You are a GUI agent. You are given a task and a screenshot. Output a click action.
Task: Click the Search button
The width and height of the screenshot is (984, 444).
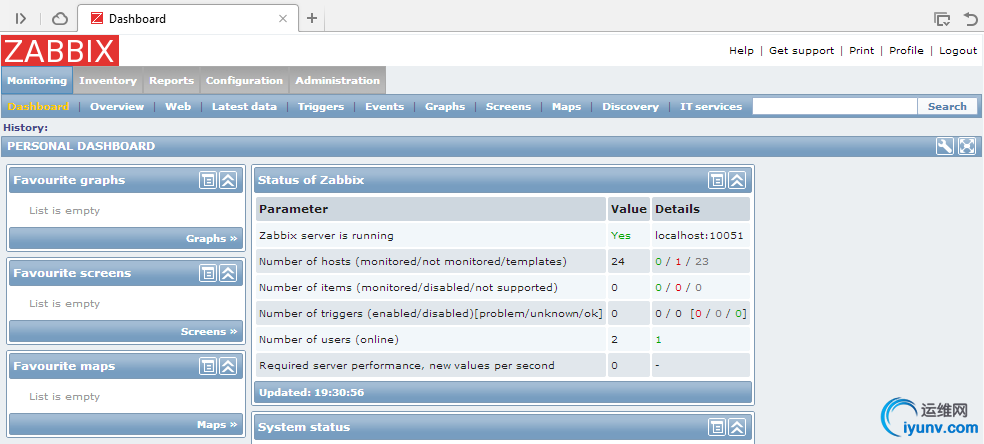pos(947,107)
